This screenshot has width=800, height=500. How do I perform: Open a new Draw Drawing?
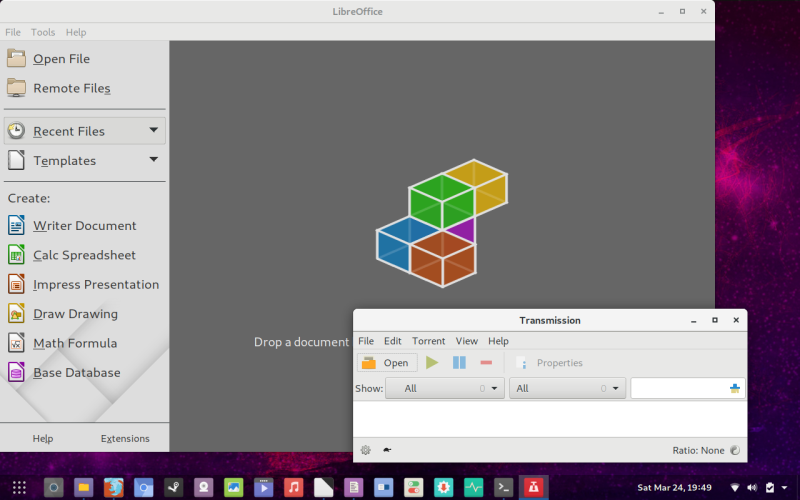[75, 314]
